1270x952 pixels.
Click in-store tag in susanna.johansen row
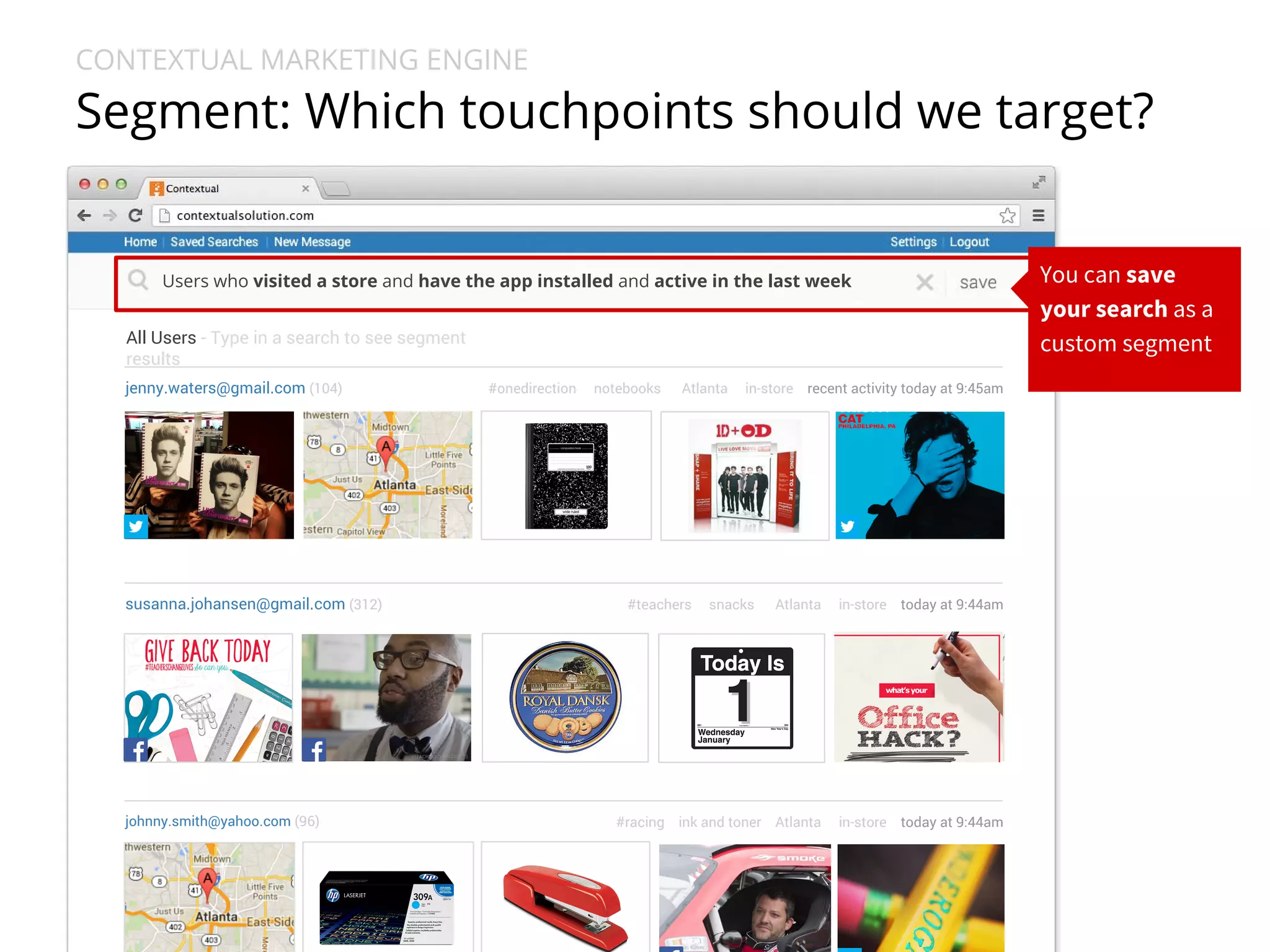[x=862, y=605]
